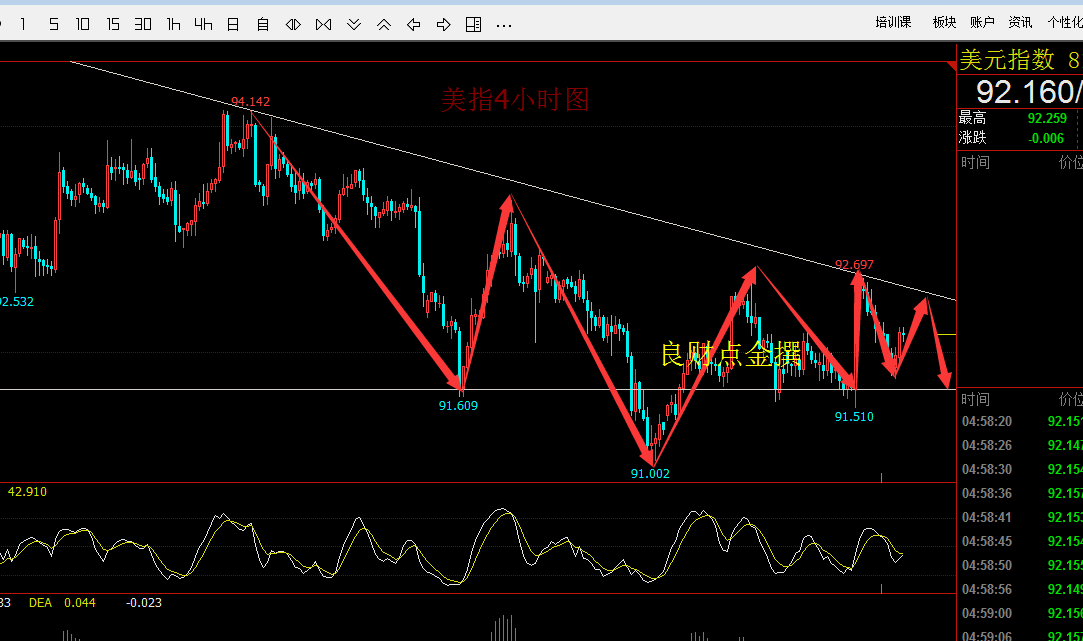The width and height of the screenshot is (1083, 641).
Task: Click the 账户 account button
Action: tap(982, 22)
